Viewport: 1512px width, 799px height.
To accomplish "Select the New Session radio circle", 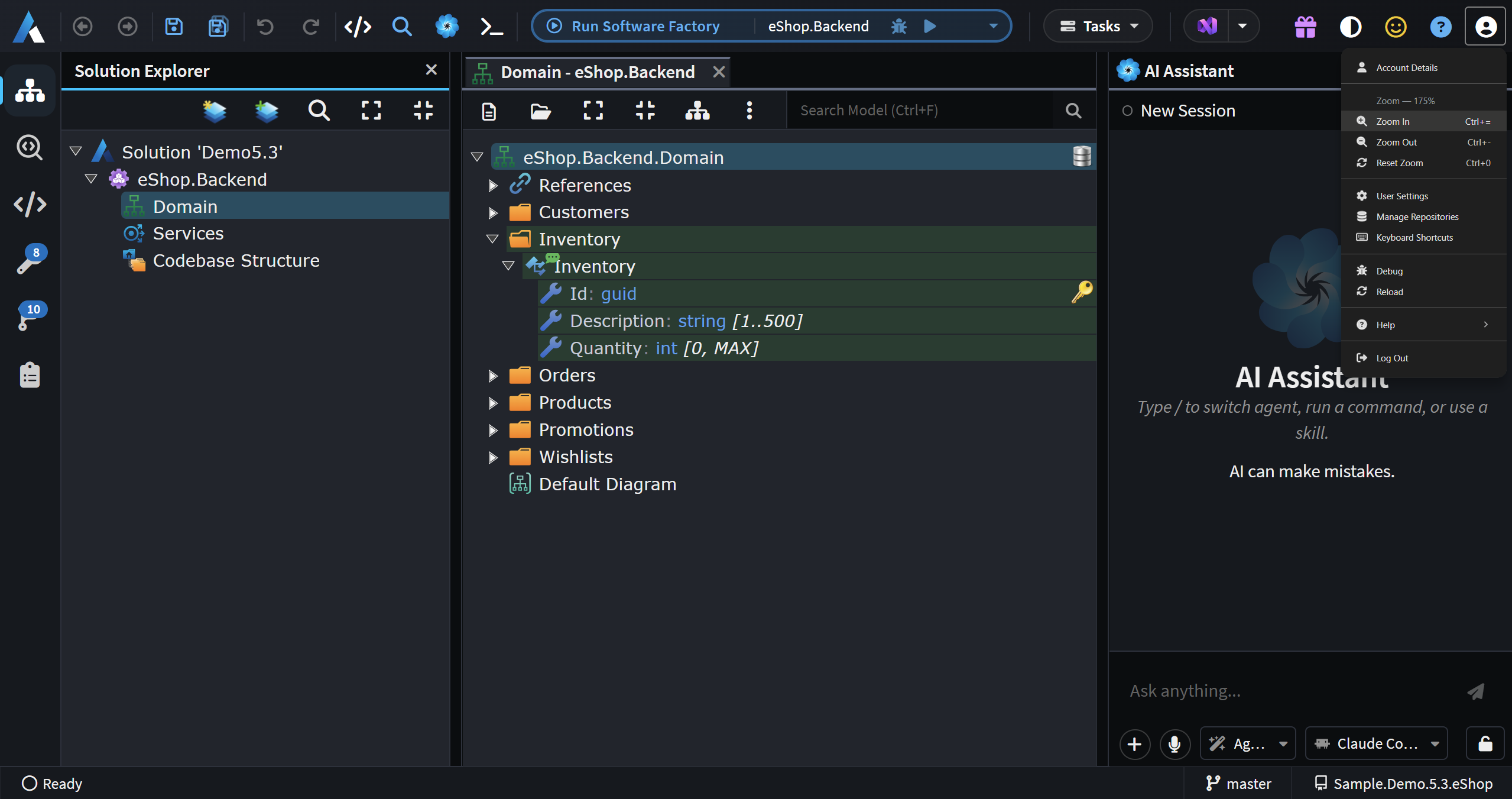I will [1127, 111].
